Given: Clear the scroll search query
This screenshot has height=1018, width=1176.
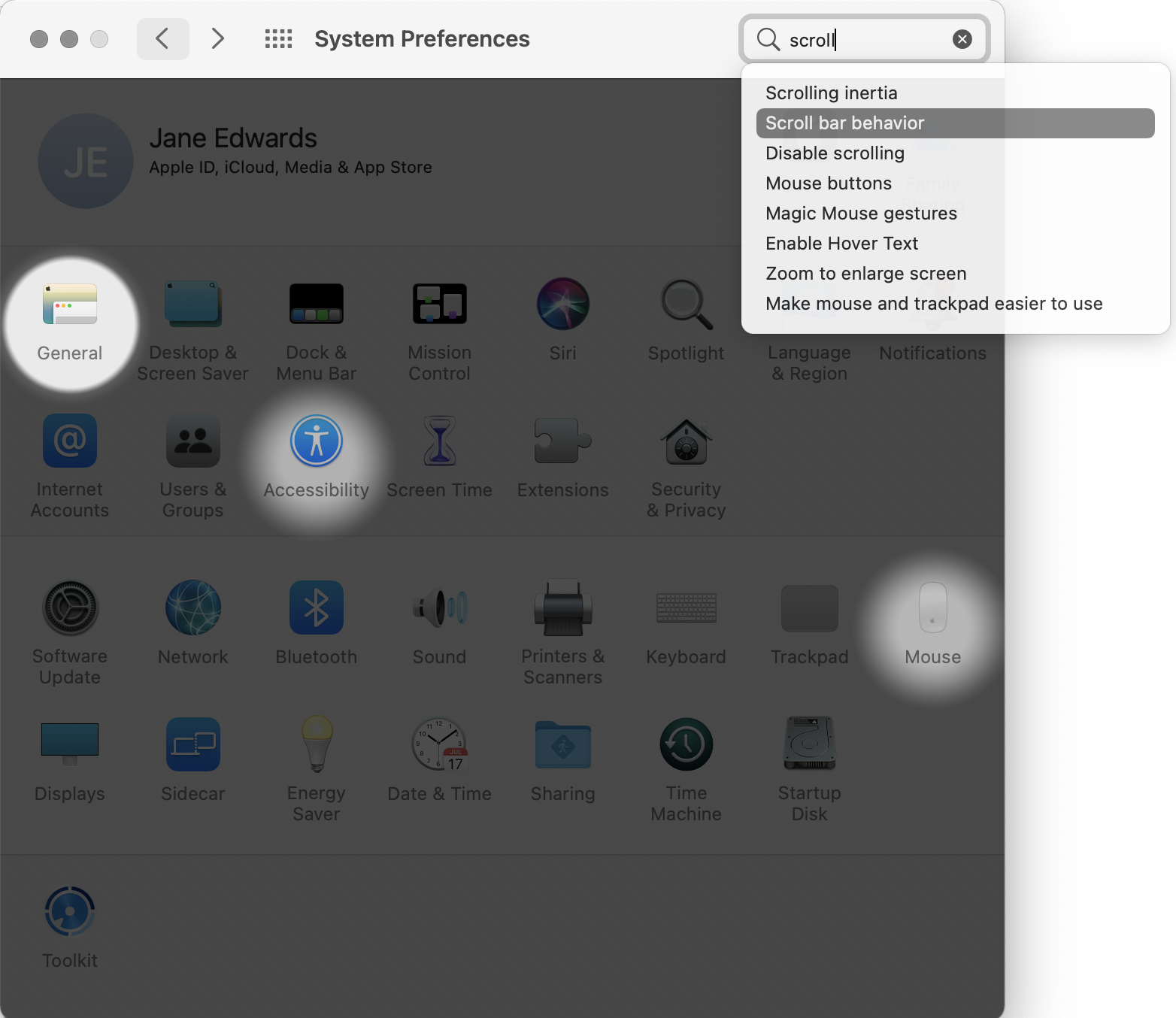Looking at the screenshot, I should 963,39.
